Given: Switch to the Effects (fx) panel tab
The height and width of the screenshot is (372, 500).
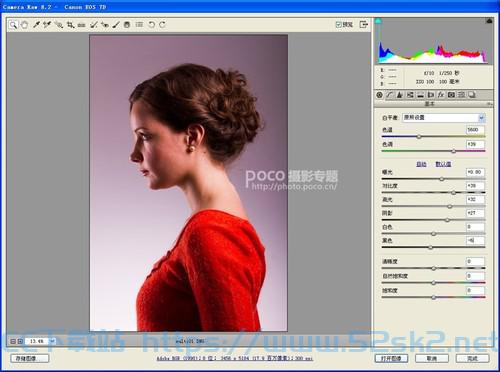Looking at the screenshot, I should [441, 95].
